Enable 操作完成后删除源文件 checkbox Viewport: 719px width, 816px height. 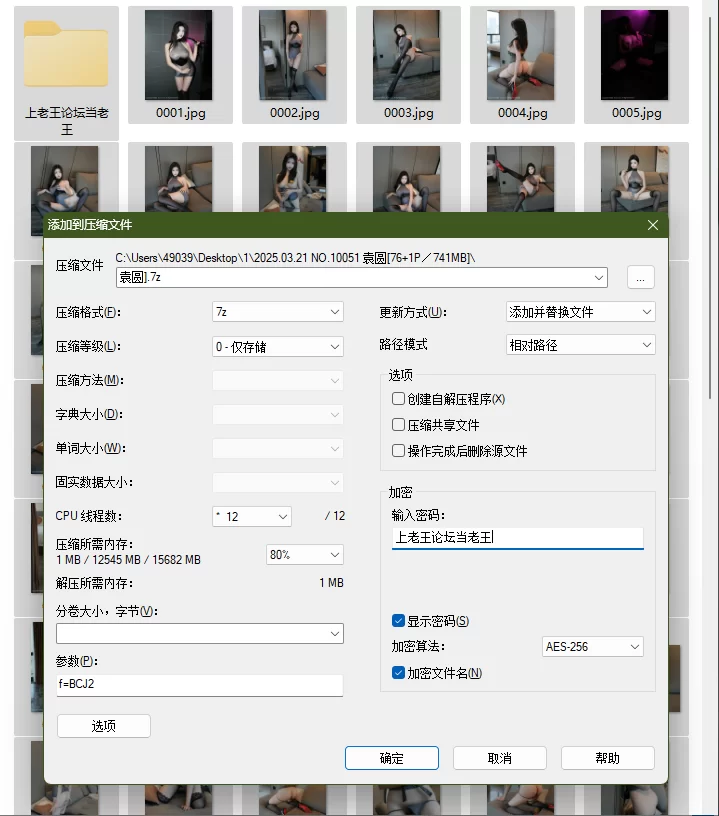(399, 450)
